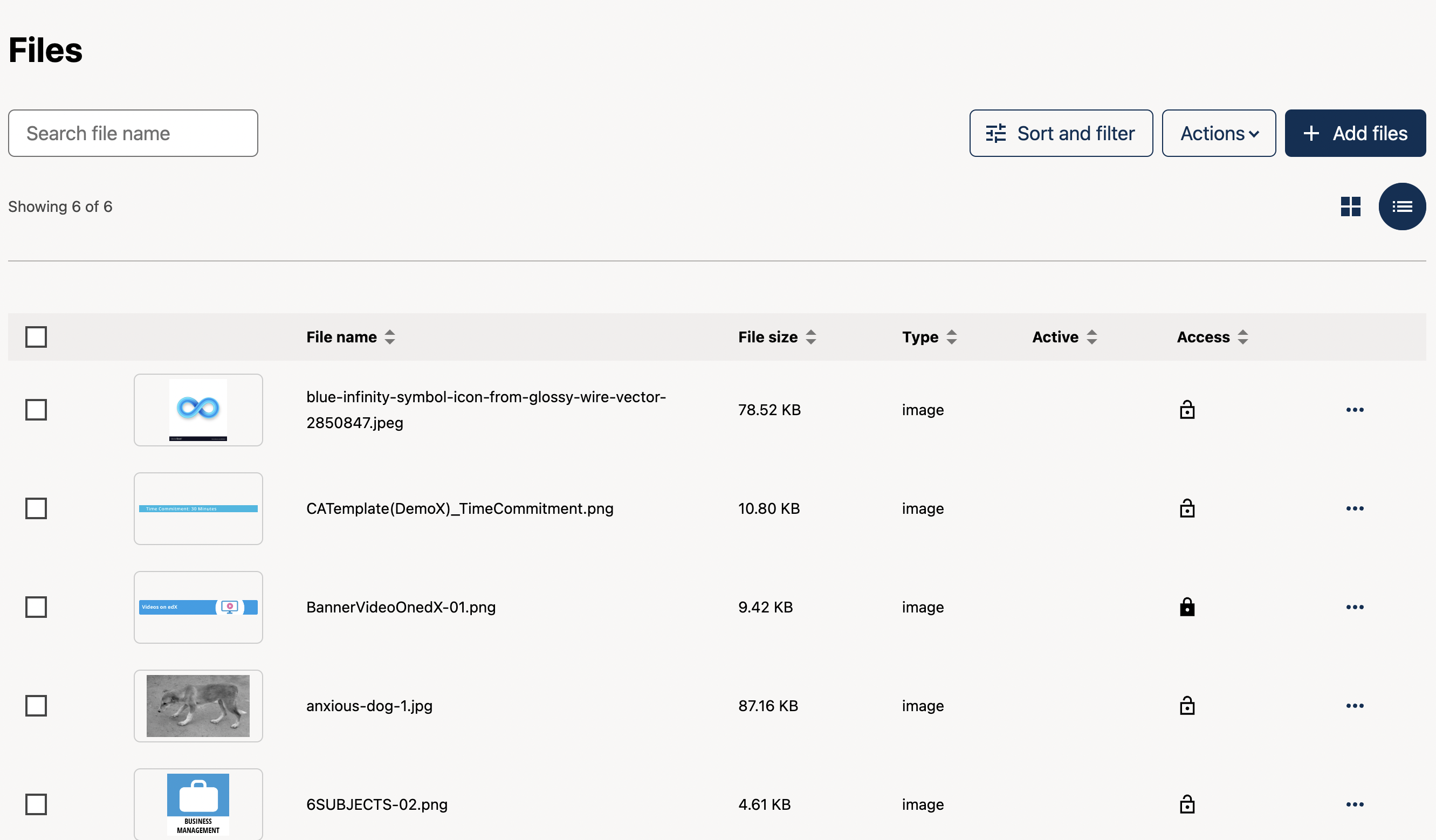Open more options for BannerVideoOnedX-01.png
This screenshot has width=1436, height=840.
[1354, 607]
